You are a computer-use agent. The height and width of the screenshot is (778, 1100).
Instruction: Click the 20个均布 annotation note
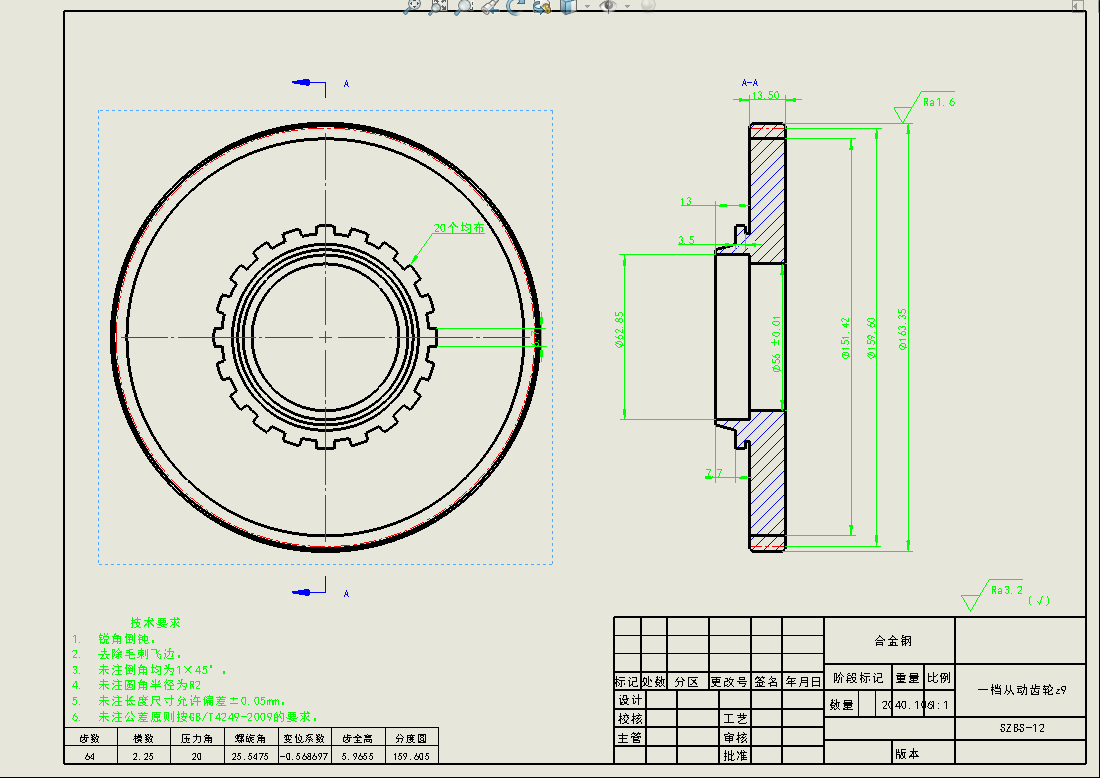[x=459, y=228]
